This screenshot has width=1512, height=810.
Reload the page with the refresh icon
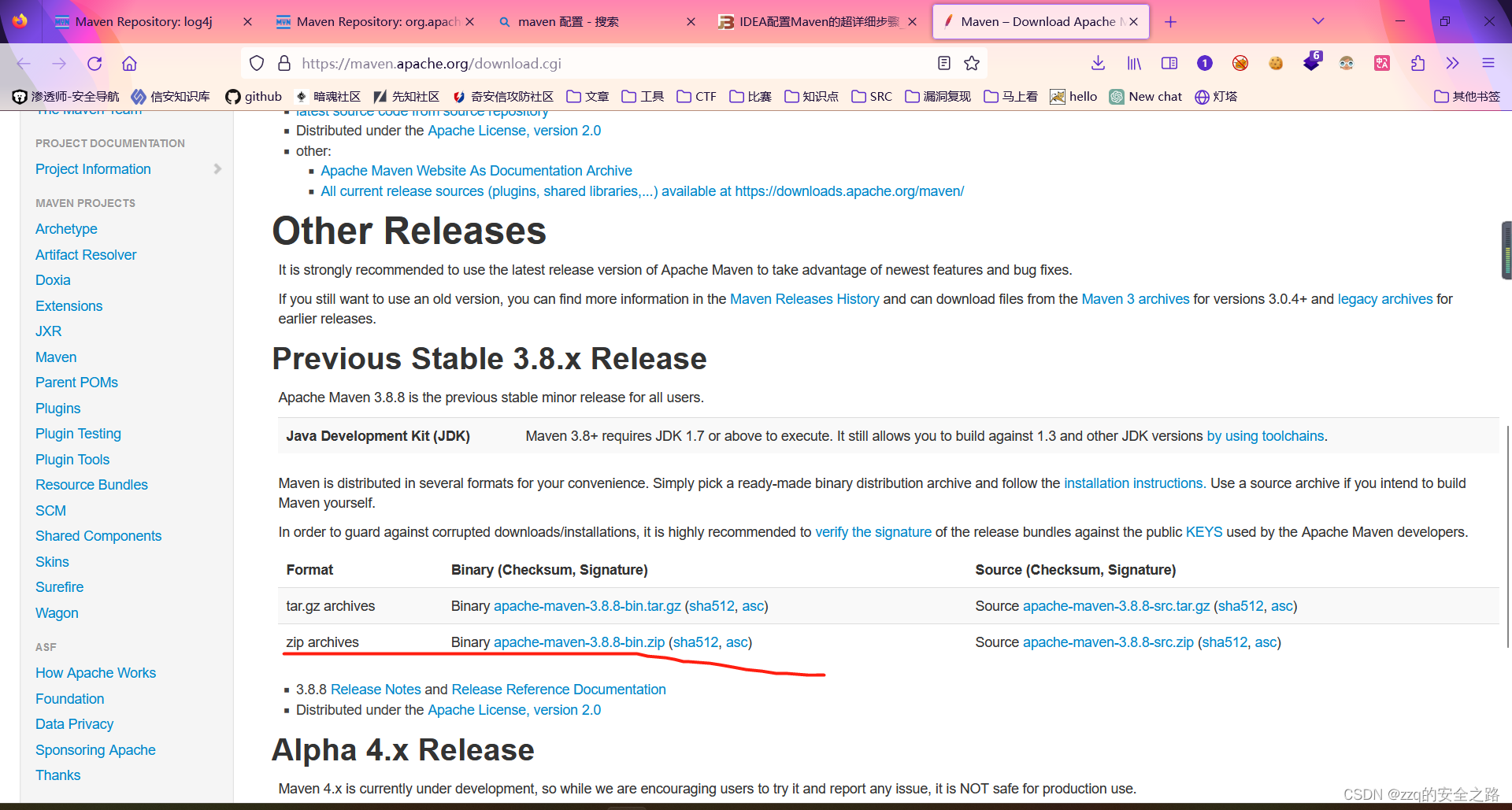pos(94,64)
